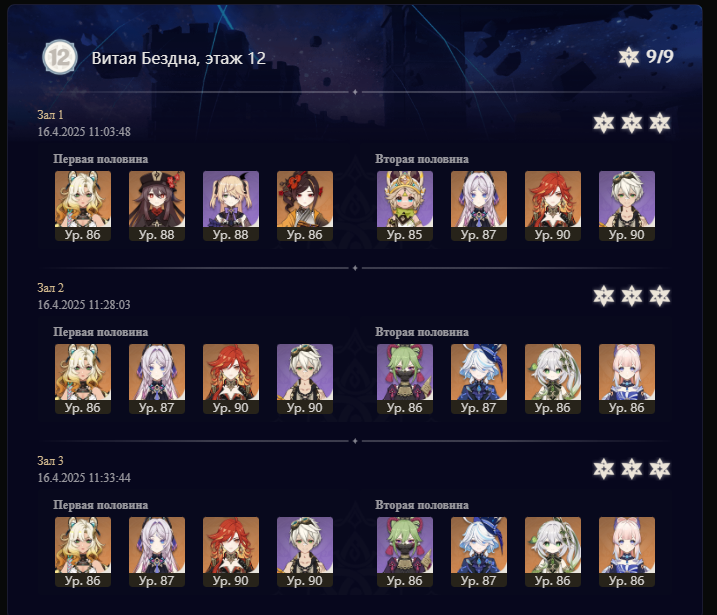Select the level 85 crowned portrait in Зал 1

[405, 206]
